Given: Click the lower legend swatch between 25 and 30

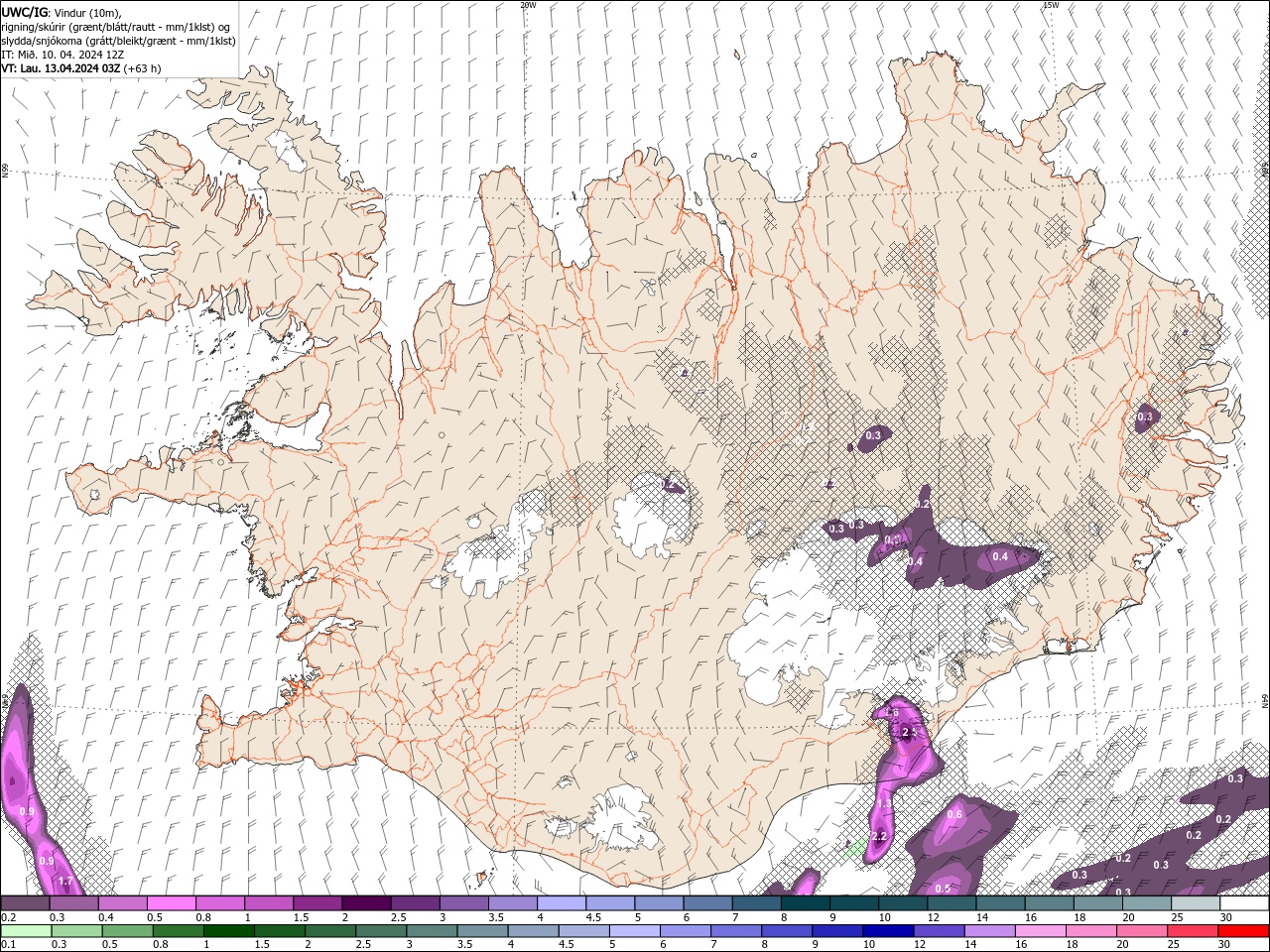Looking at the screenshot, I should click(x=1191, y=931).
